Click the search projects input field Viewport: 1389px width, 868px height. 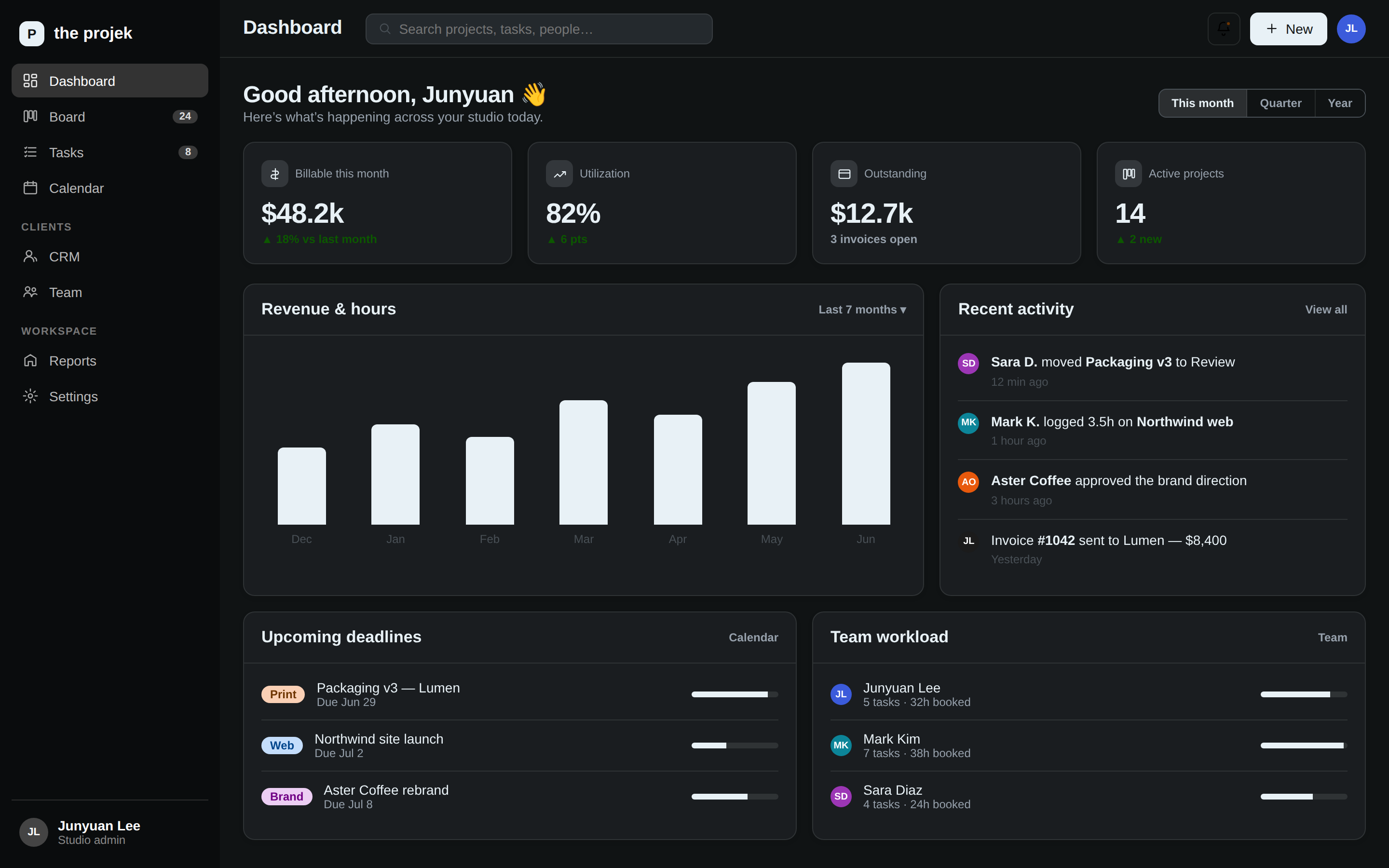pyautogui.click(x=539, y=29)
